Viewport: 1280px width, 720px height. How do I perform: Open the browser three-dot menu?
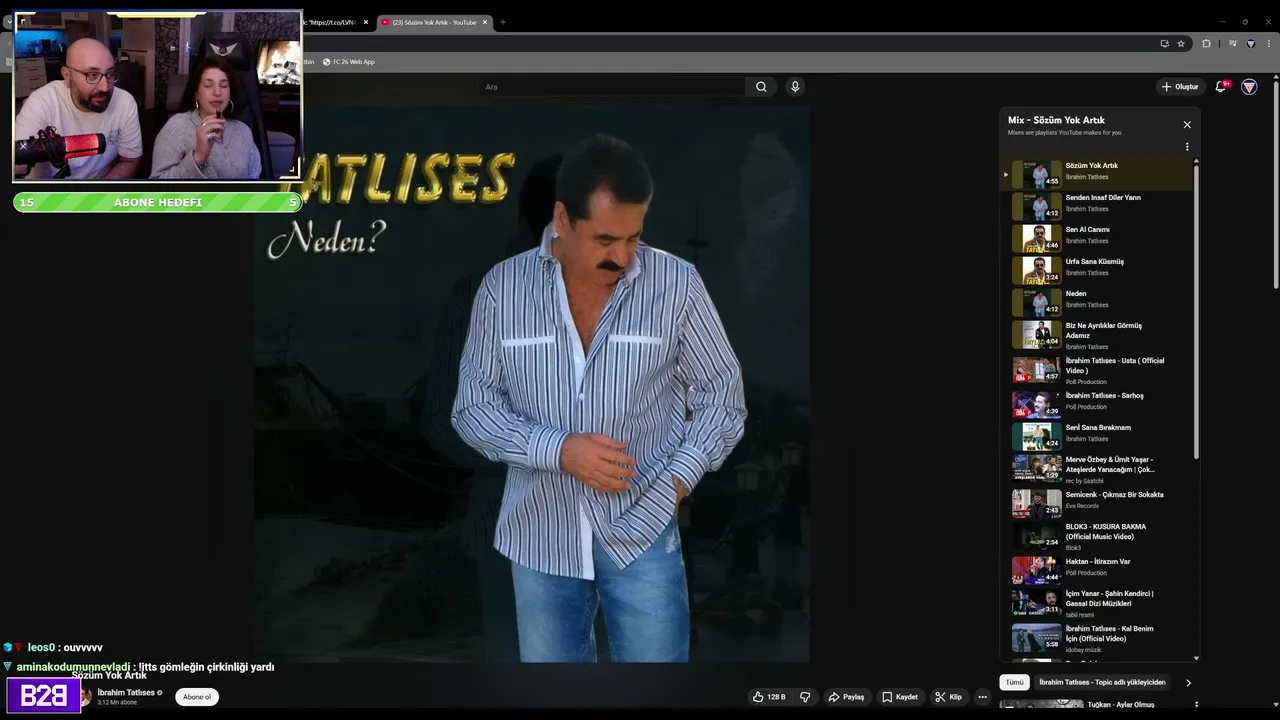pos(1267,44)
